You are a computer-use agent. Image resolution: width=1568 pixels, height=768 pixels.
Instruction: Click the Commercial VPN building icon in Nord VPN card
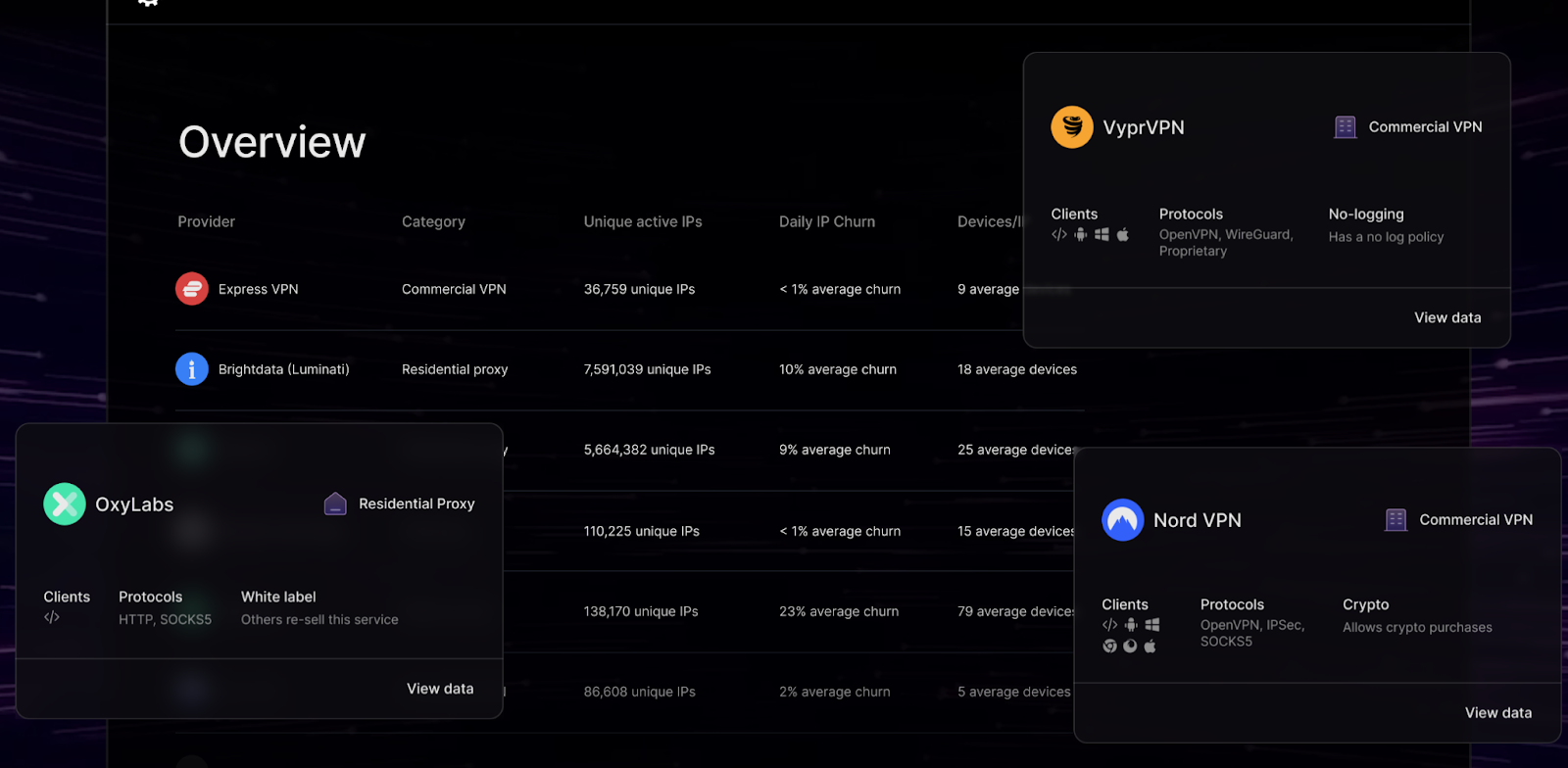(1396, 520)
